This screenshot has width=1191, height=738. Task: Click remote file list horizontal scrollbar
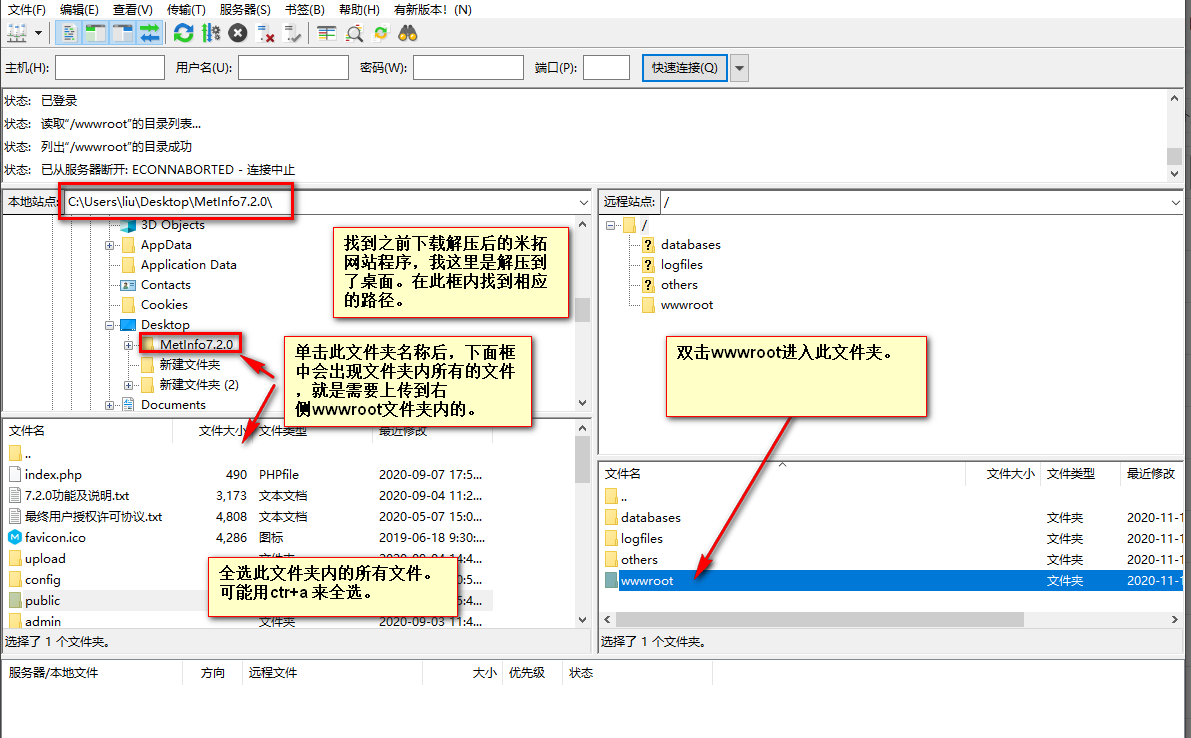[x=820, y=620]
